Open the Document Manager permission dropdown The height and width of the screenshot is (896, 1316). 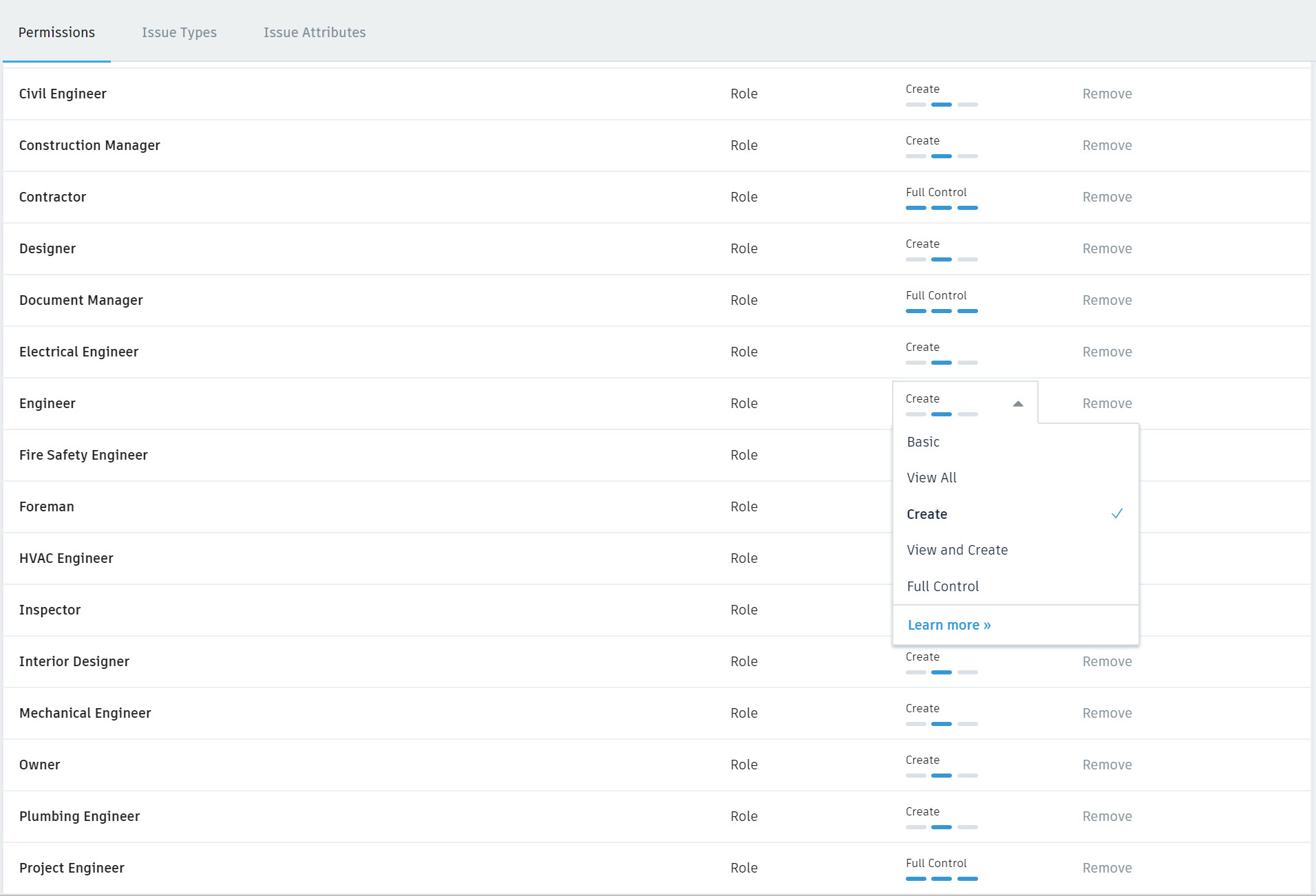coord(942,303)
